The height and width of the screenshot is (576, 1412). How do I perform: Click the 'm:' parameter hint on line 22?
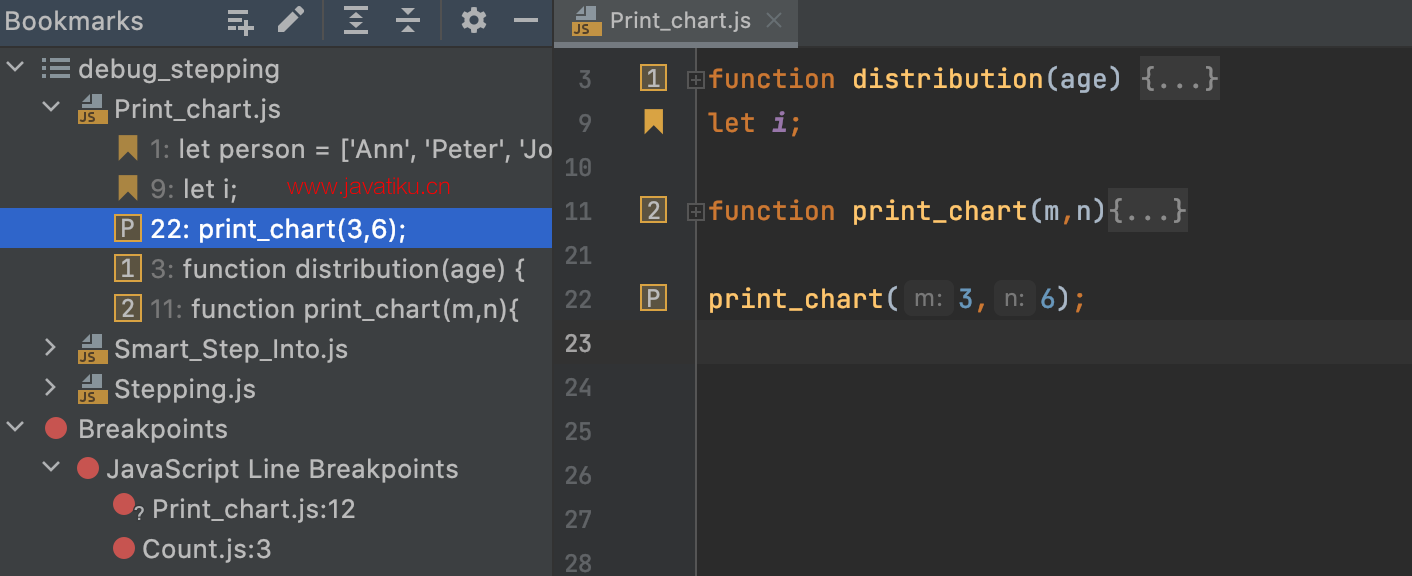click(x=928, y=299)
